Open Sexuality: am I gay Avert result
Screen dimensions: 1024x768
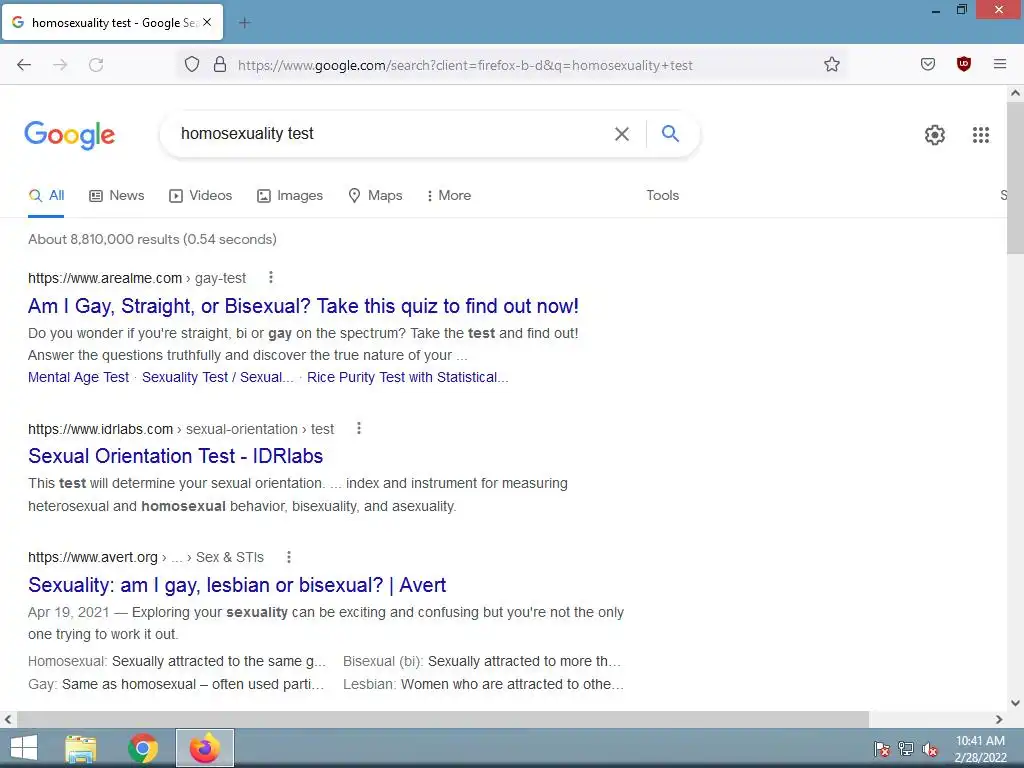237,584
